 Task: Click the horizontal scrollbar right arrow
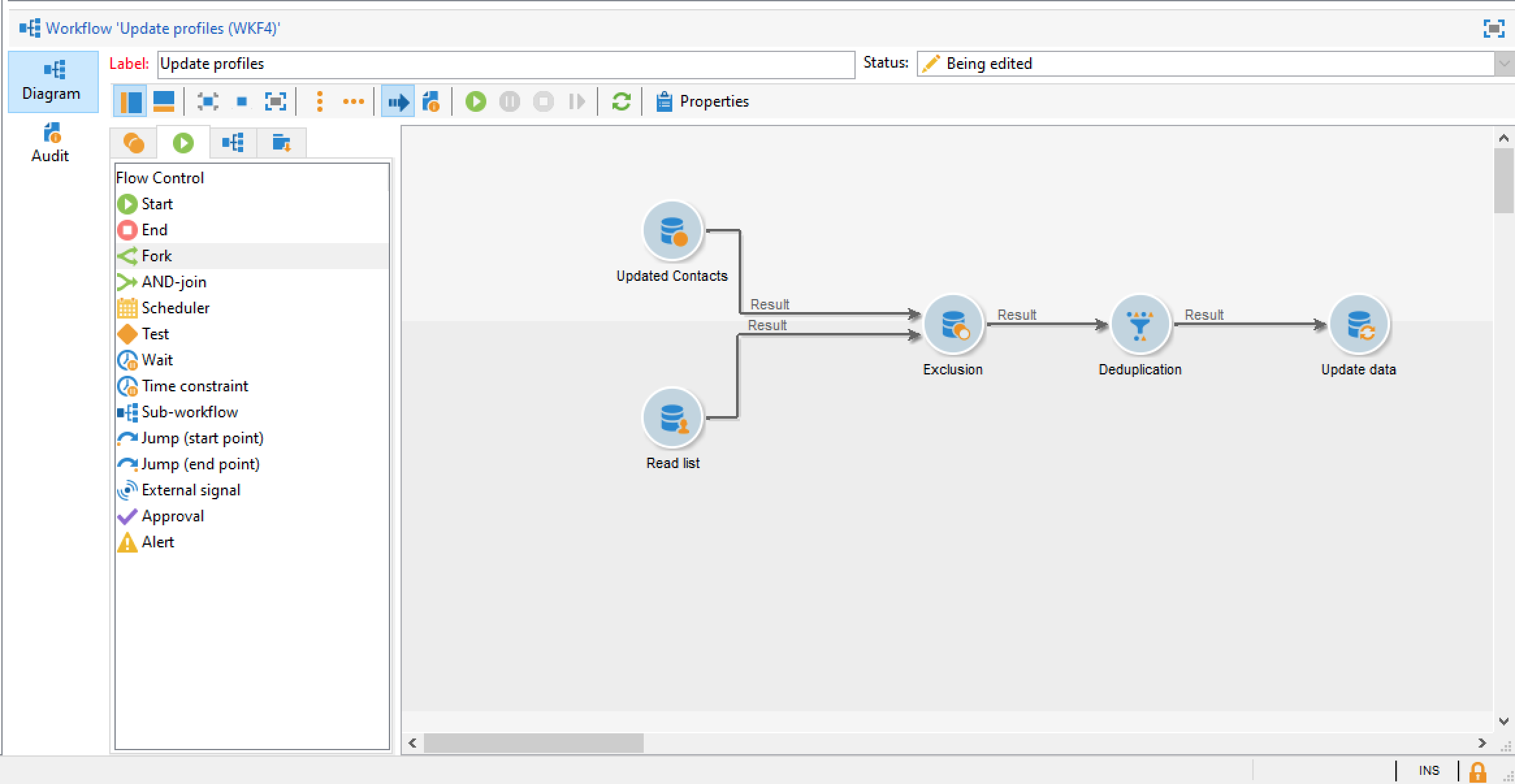[1482, 742]
